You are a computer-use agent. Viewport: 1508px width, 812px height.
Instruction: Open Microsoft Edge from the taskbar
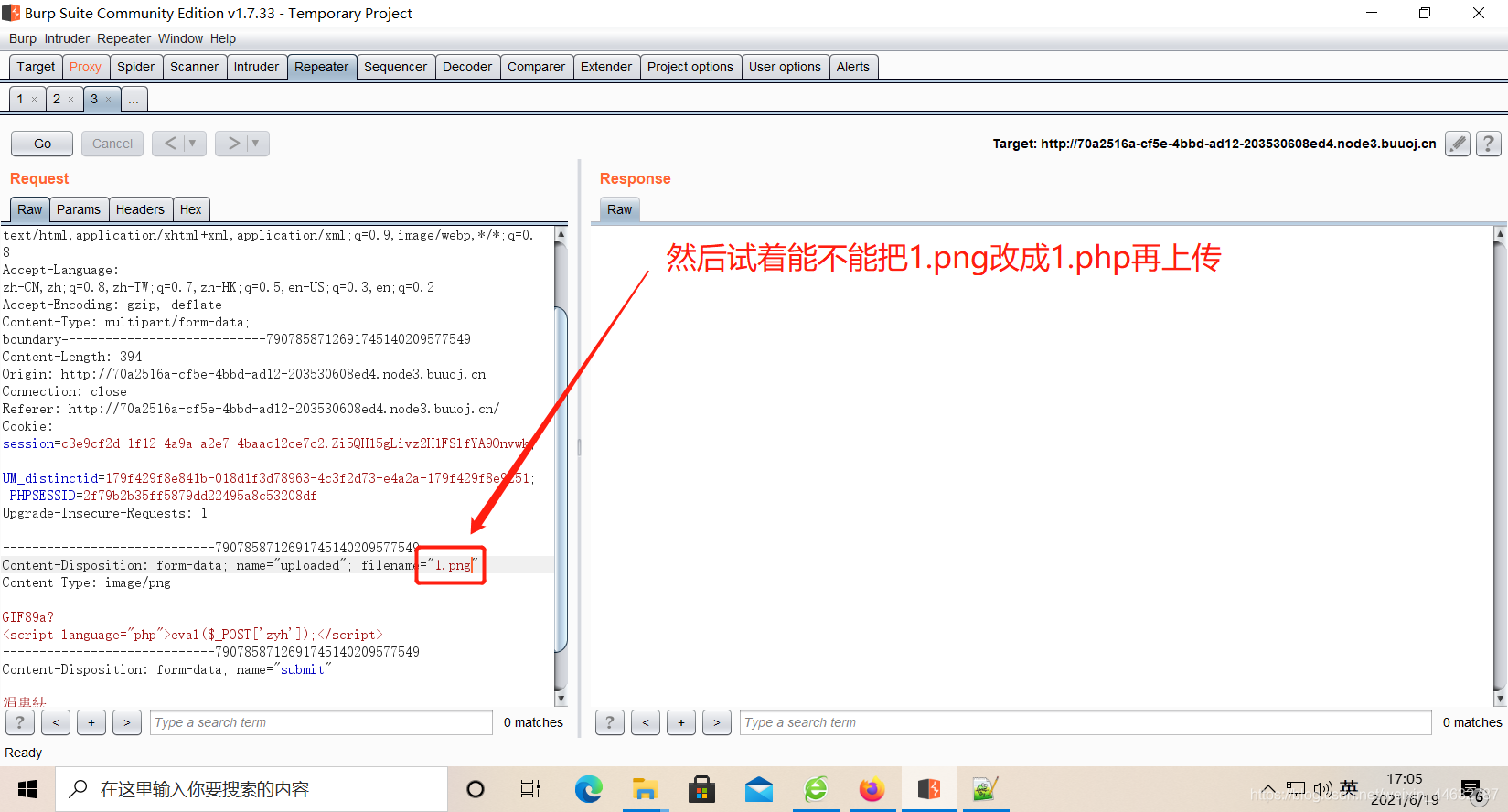pos(588,789)
